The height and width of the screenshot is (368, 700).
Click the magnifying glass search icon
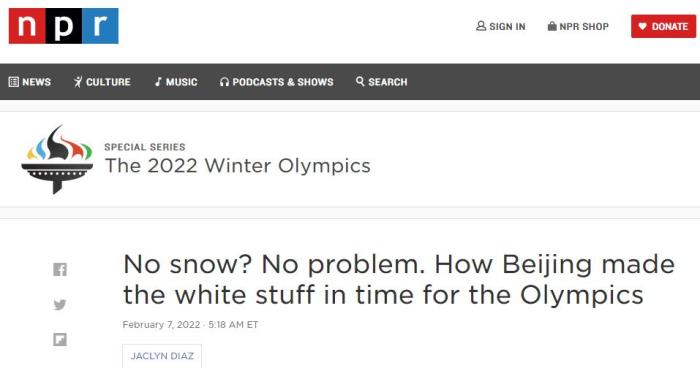[360, 81]
